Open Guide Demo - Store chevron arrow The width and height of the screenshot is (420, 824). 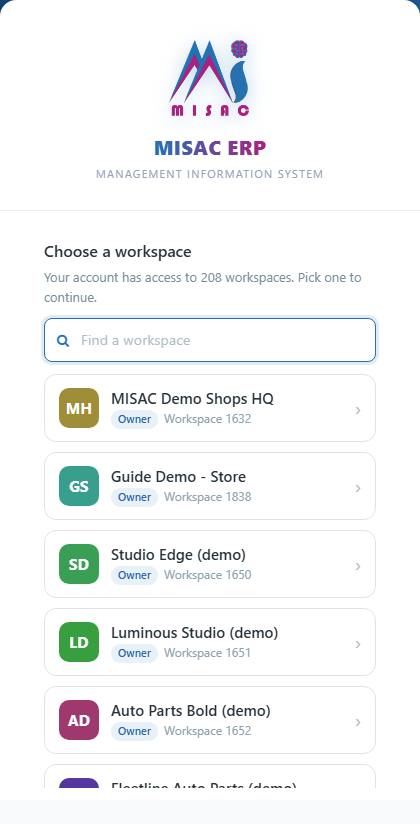[x=358, y=488]
